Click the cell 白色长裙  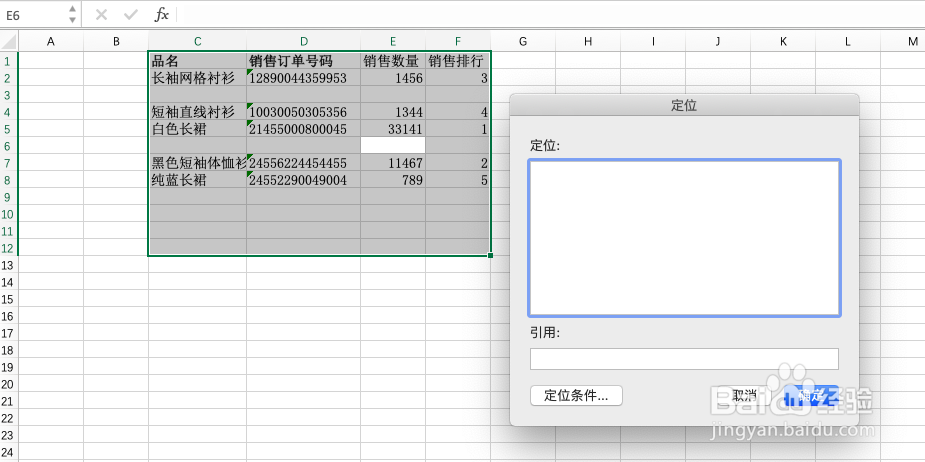[x=198, y=129]
